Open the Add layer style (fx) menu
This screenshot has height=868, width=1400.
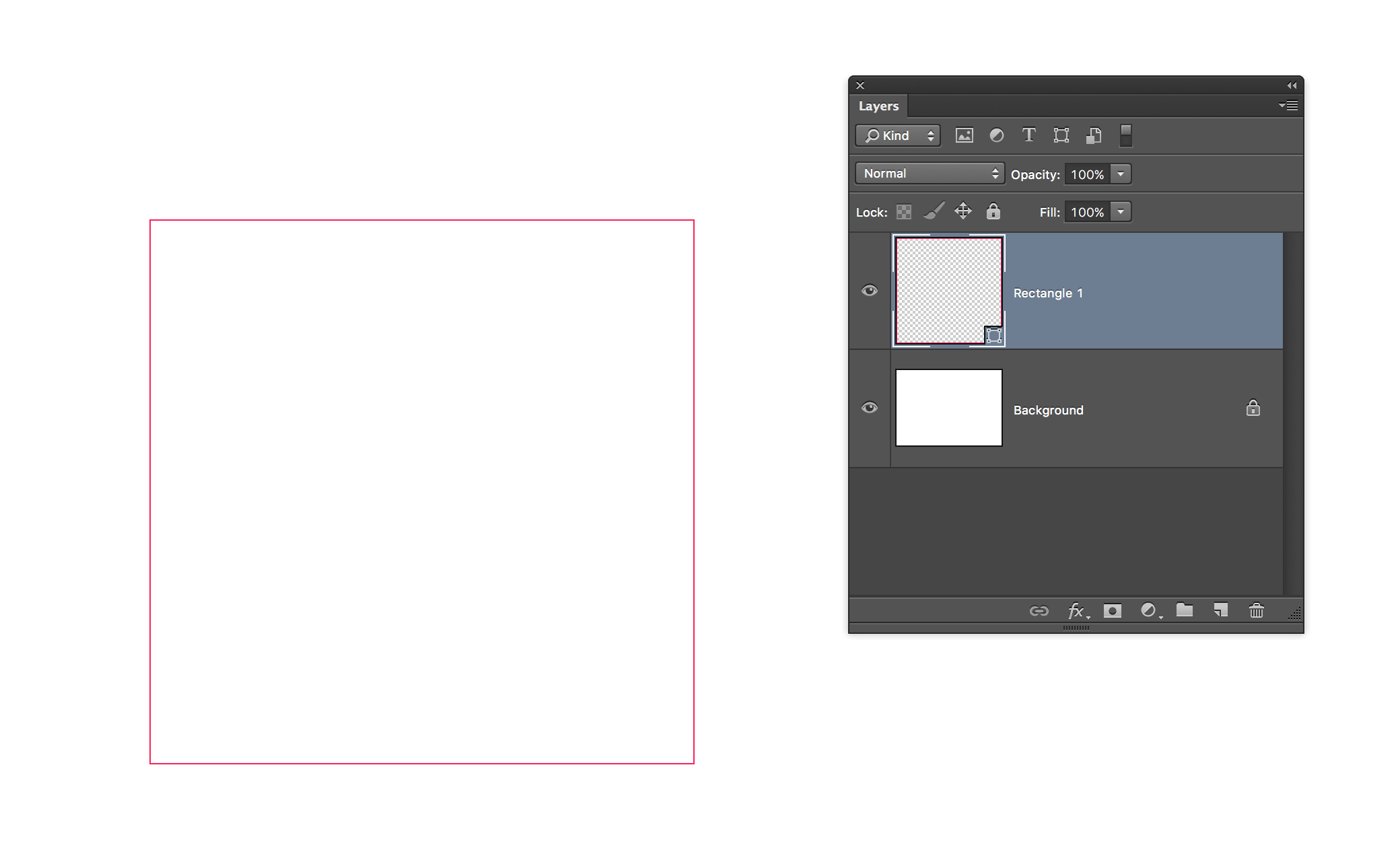1076,610
